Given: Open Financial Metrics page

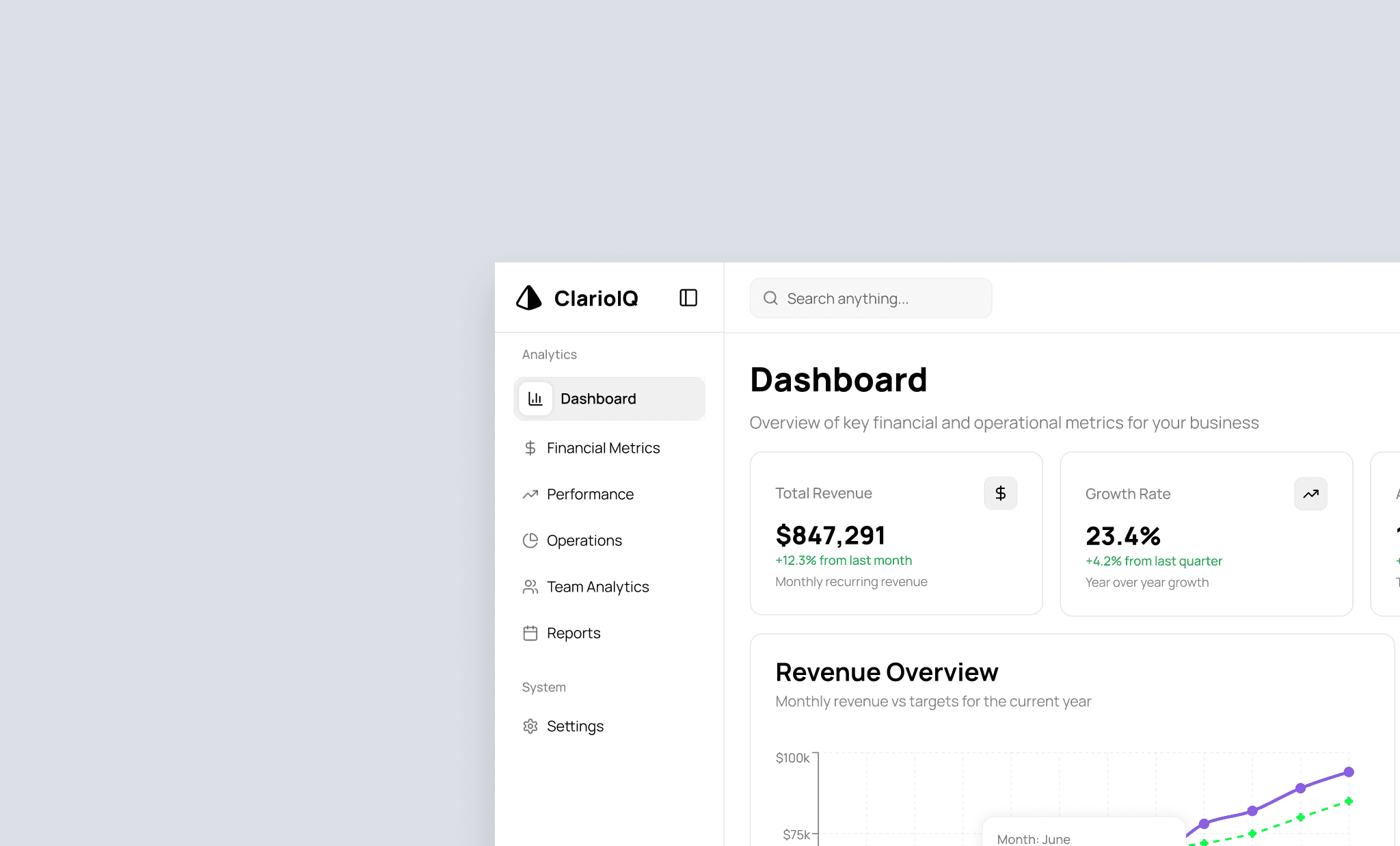Looking at the screenshot, I should coord(603,448).
